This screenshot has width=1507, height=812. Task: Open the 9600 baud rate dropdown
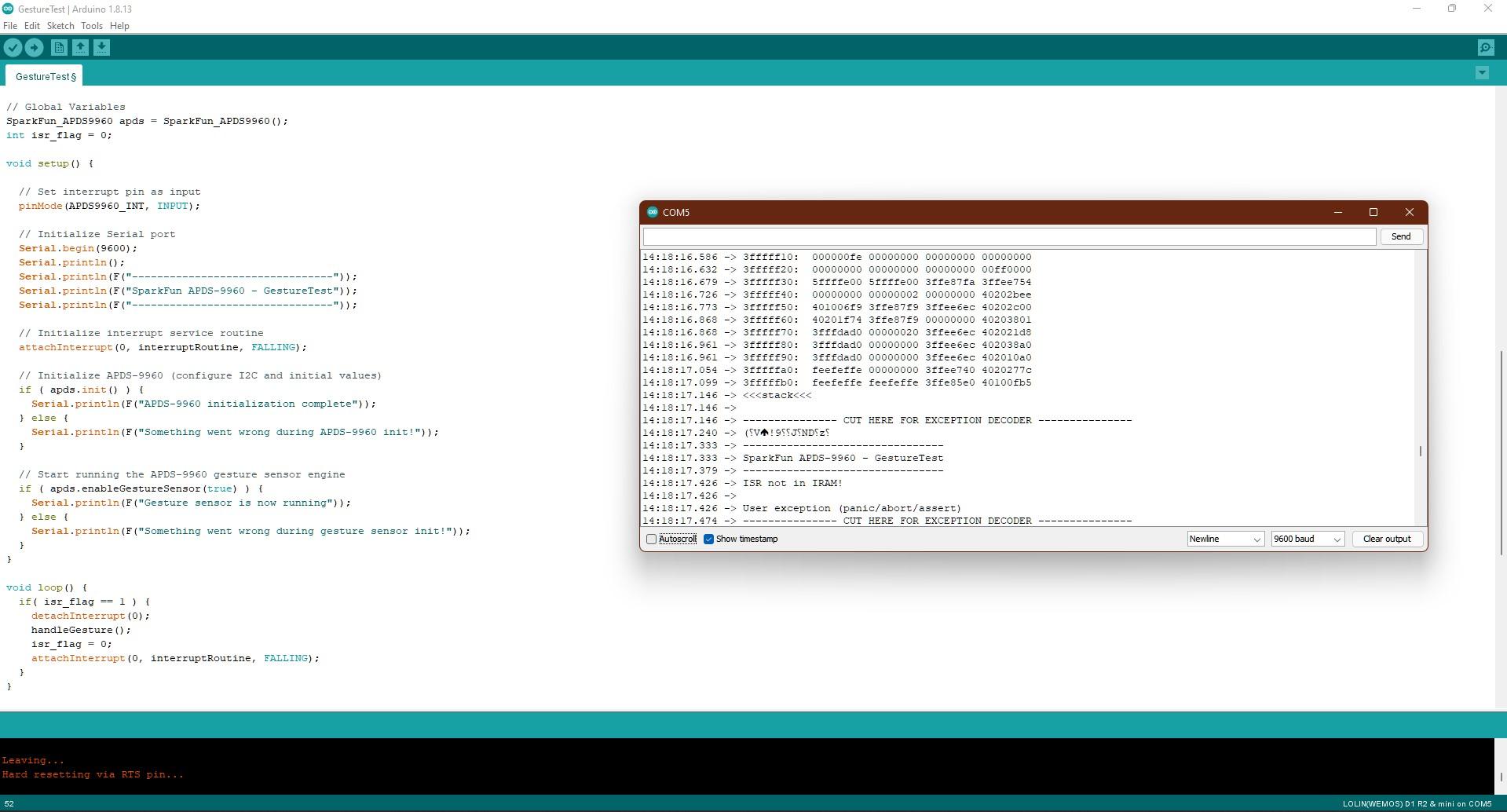[1306, 539]
